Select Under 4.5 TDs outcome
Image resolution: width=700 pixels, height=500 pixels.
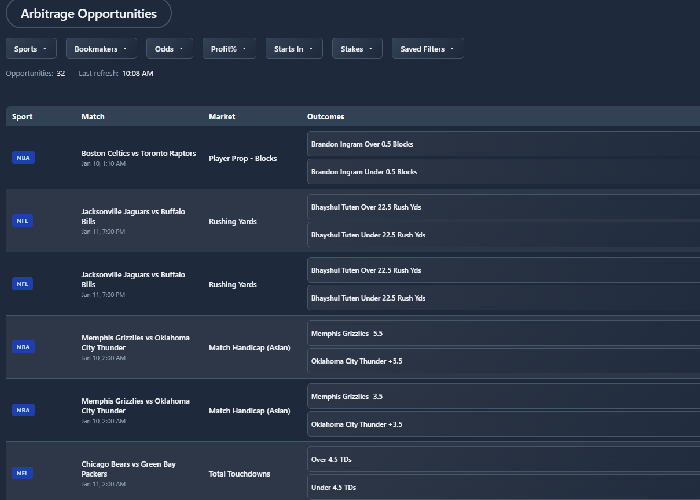pos(503,487)
